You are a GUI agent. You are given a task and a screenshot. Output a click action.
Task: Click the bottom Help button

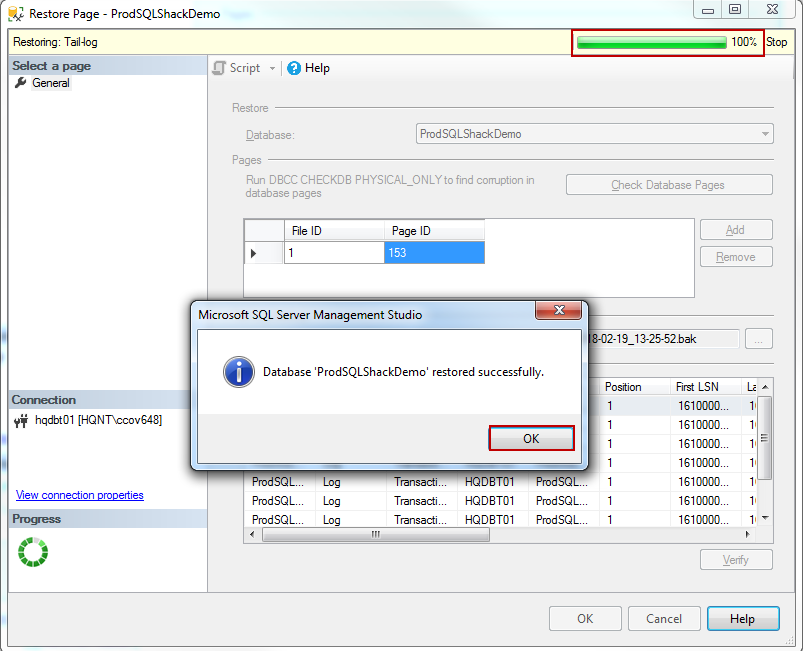743,619
